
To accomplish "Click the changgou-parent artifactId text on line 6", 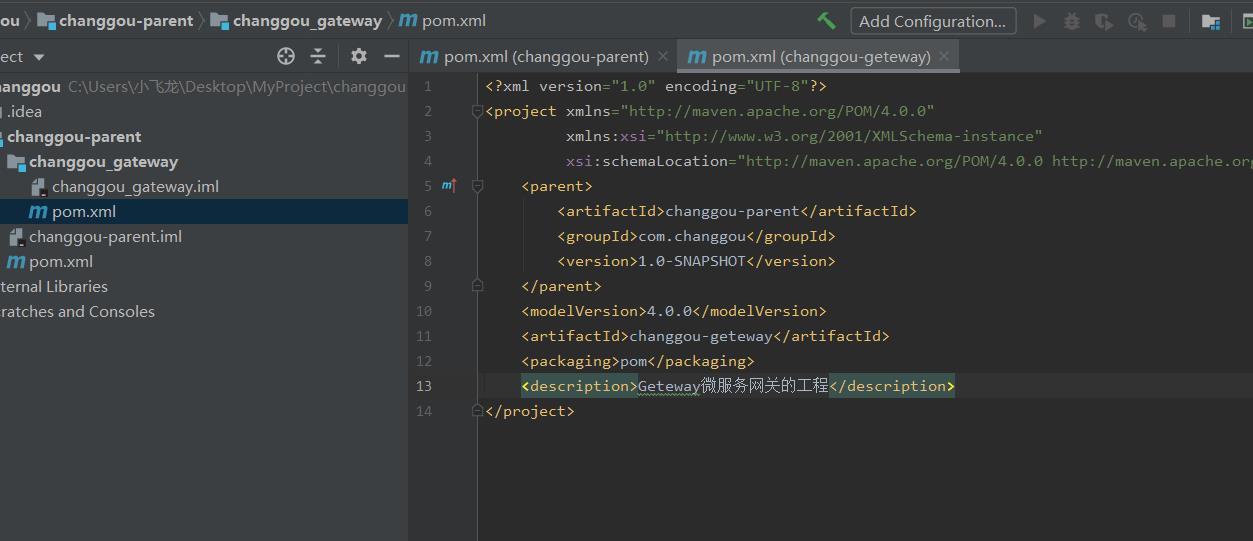I will click(732, 211).
